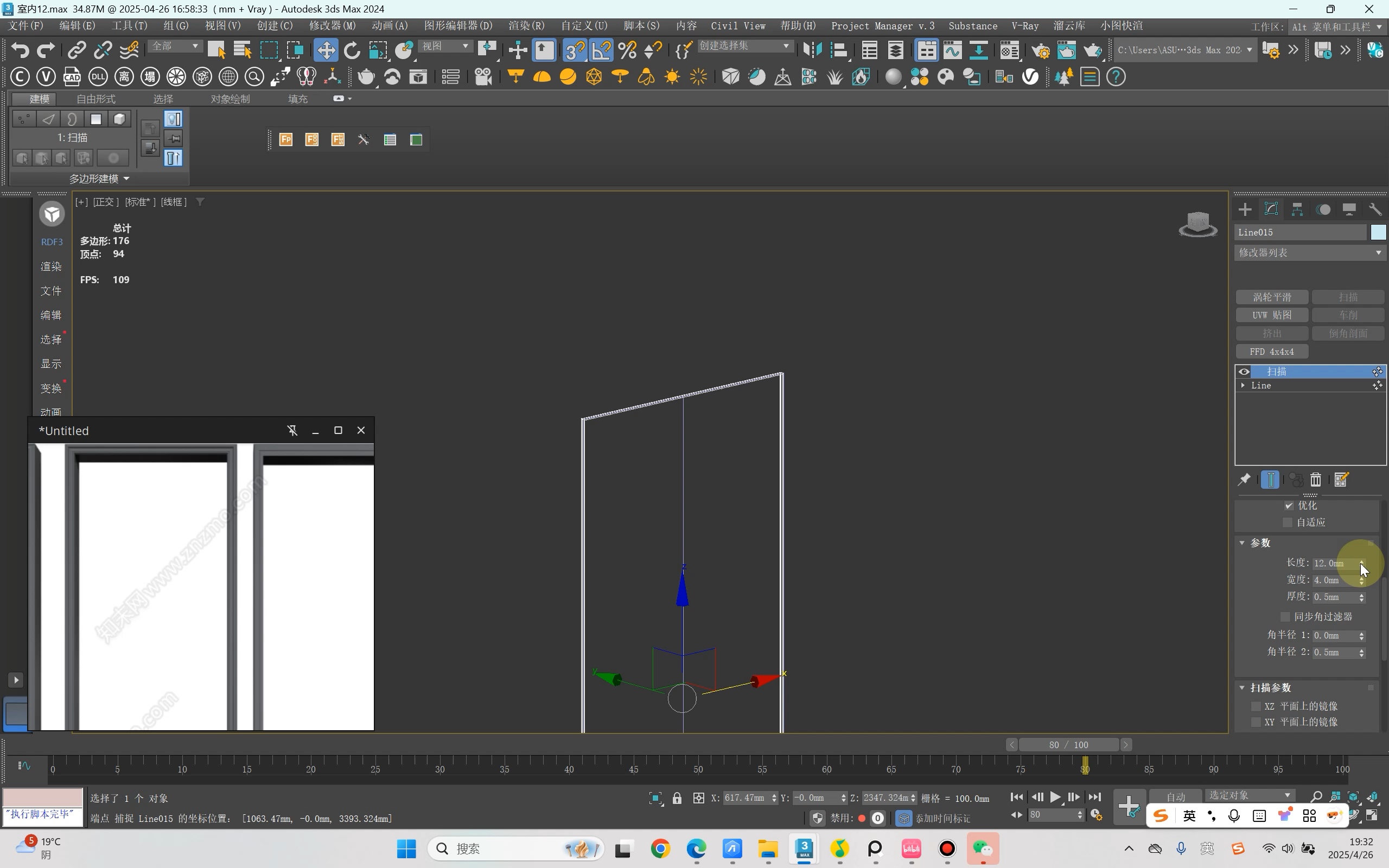Screen dimensions: 1389x868
Task: Apply the FFD 4x4x4 modifier button
Action: point(1271,351)
